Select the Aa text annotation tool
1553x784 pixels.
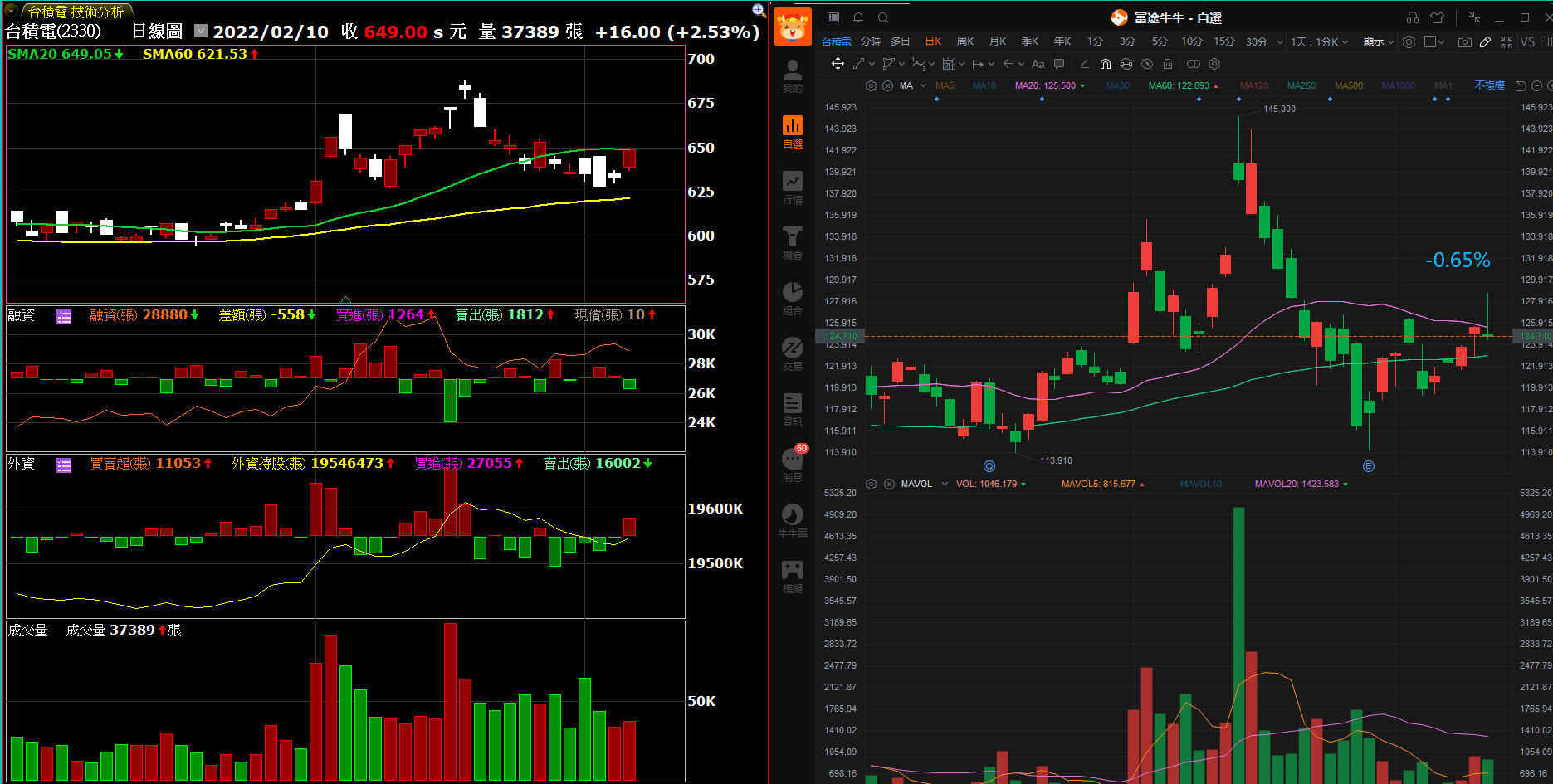pyautogui.click(x=1038, y=64)
